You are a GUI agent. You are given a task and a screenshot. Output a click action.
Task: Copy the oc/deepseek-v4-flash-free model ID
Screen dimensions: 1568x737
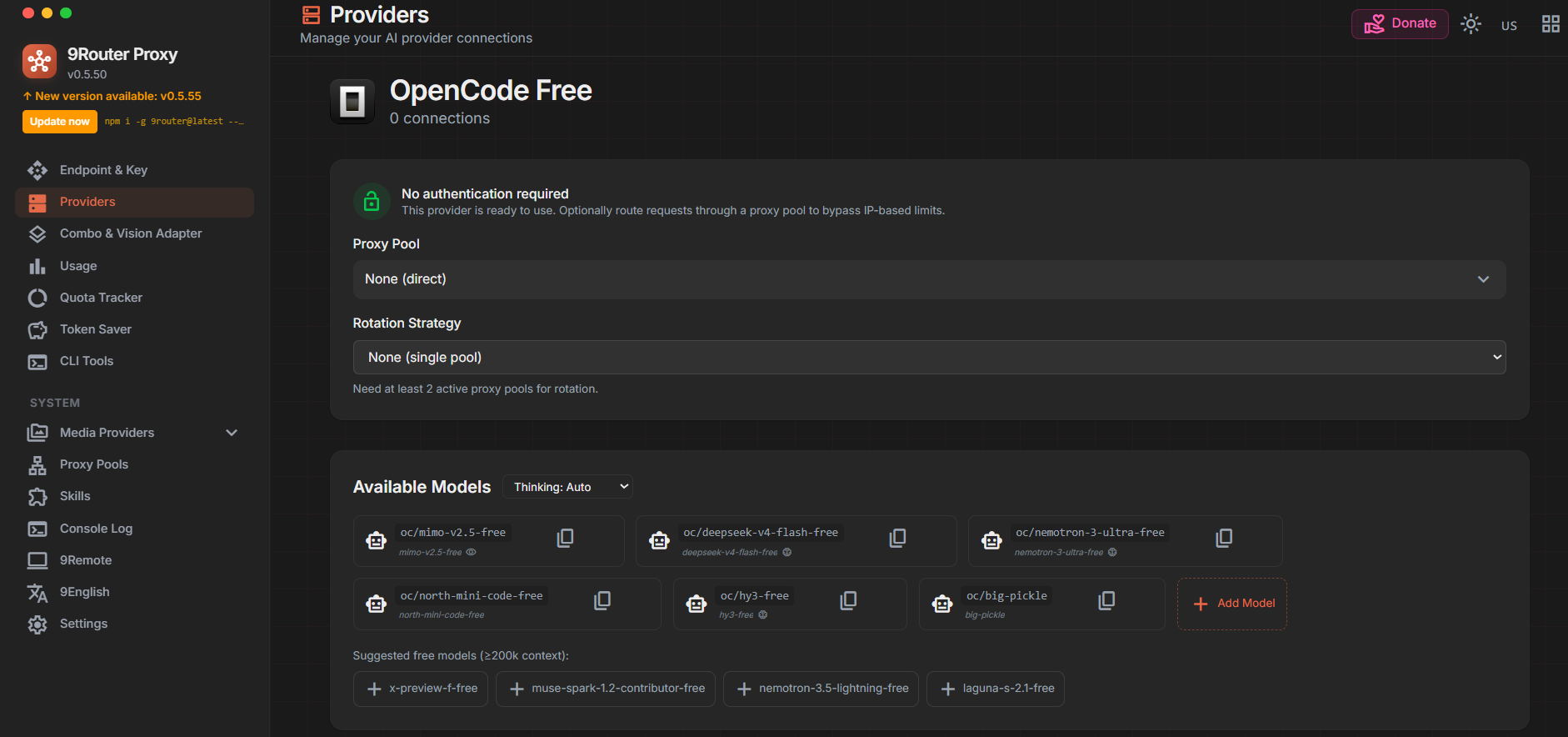[x=897, y=539]
